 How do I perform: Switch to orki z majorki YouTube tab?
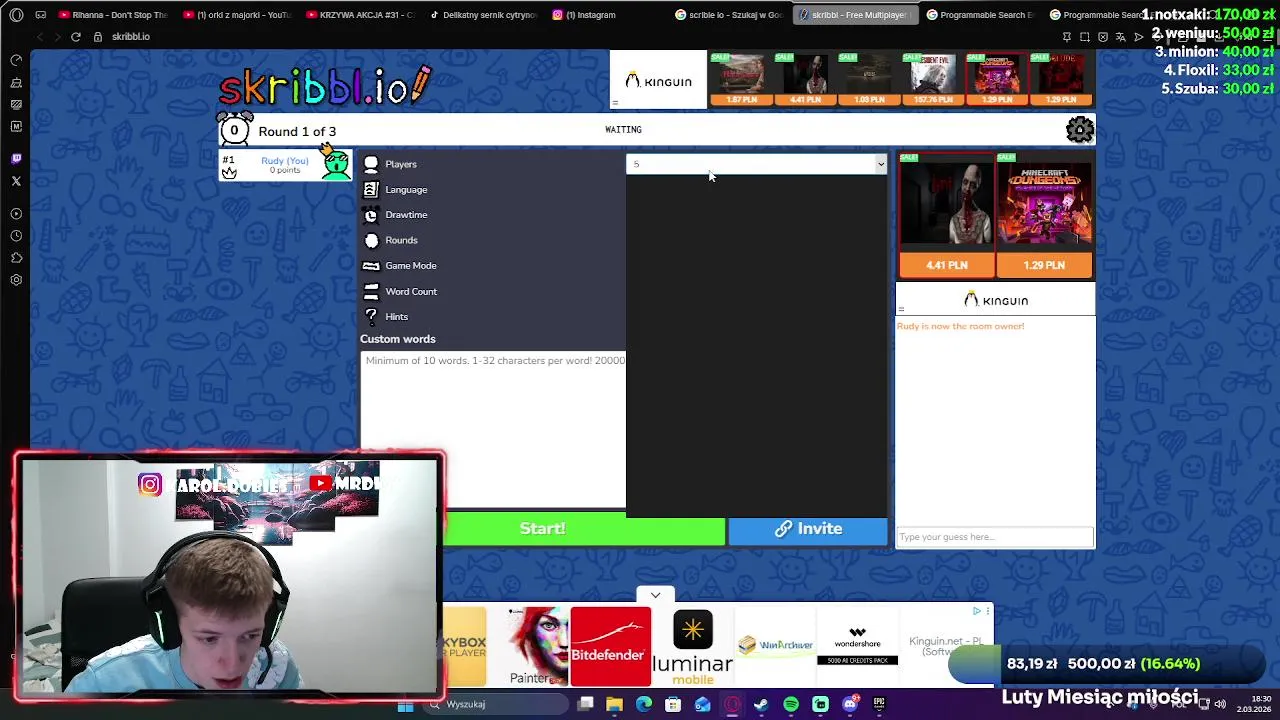point(238,15)
